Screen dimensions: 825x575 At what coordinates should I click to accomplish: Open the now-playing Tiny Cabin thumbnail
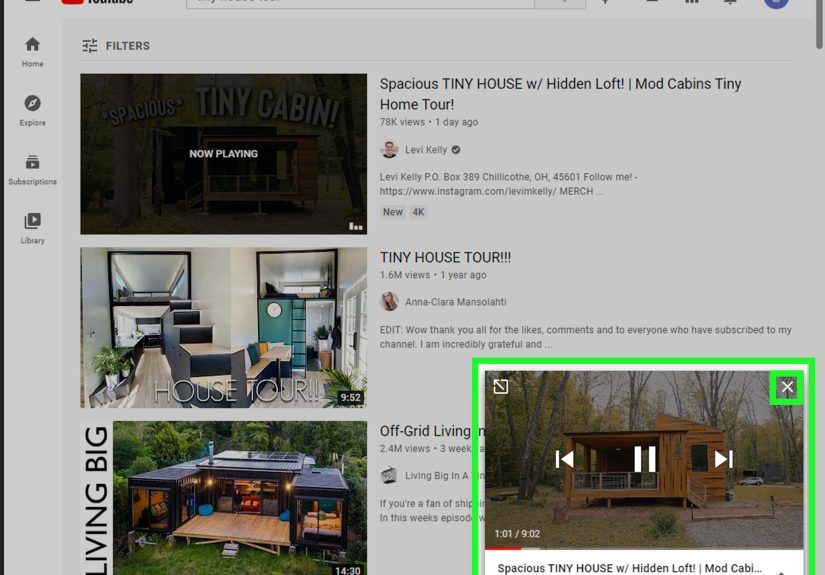(224, 154)
